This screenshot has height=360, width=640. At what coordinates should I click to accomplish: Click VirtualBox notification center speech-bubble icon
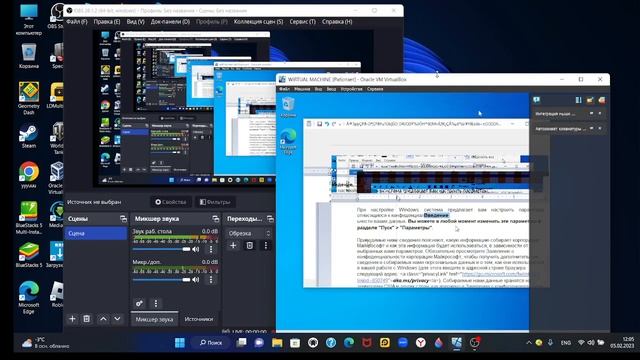pyautogui.click(x=536, y=100)
